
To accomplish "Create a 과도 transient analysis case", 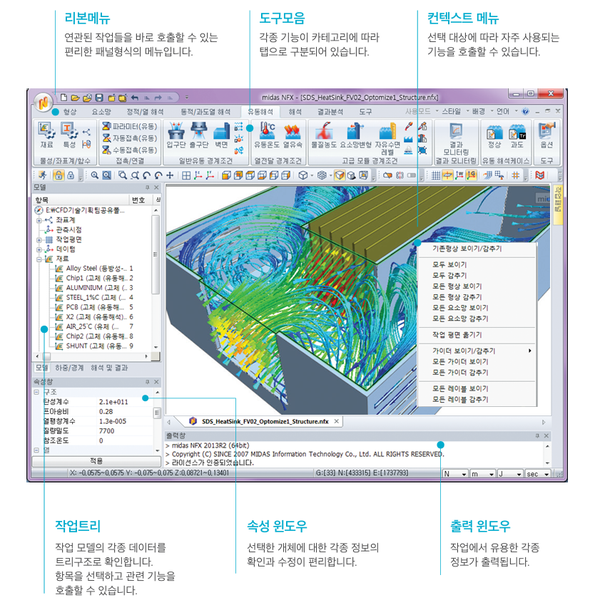I will tap(517, 136).
